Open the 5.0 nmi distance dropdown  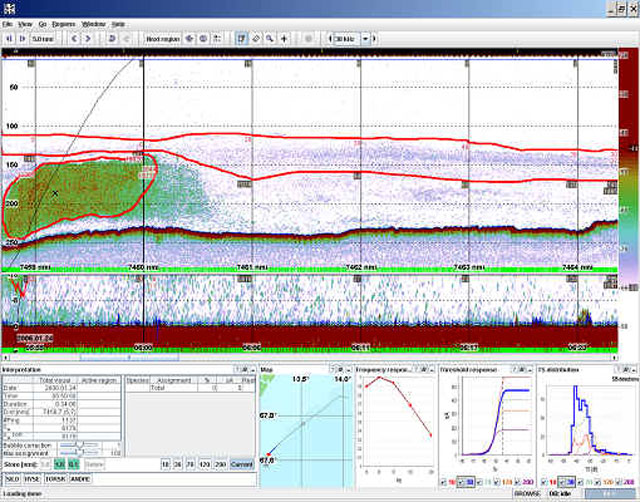click(43, 38)
